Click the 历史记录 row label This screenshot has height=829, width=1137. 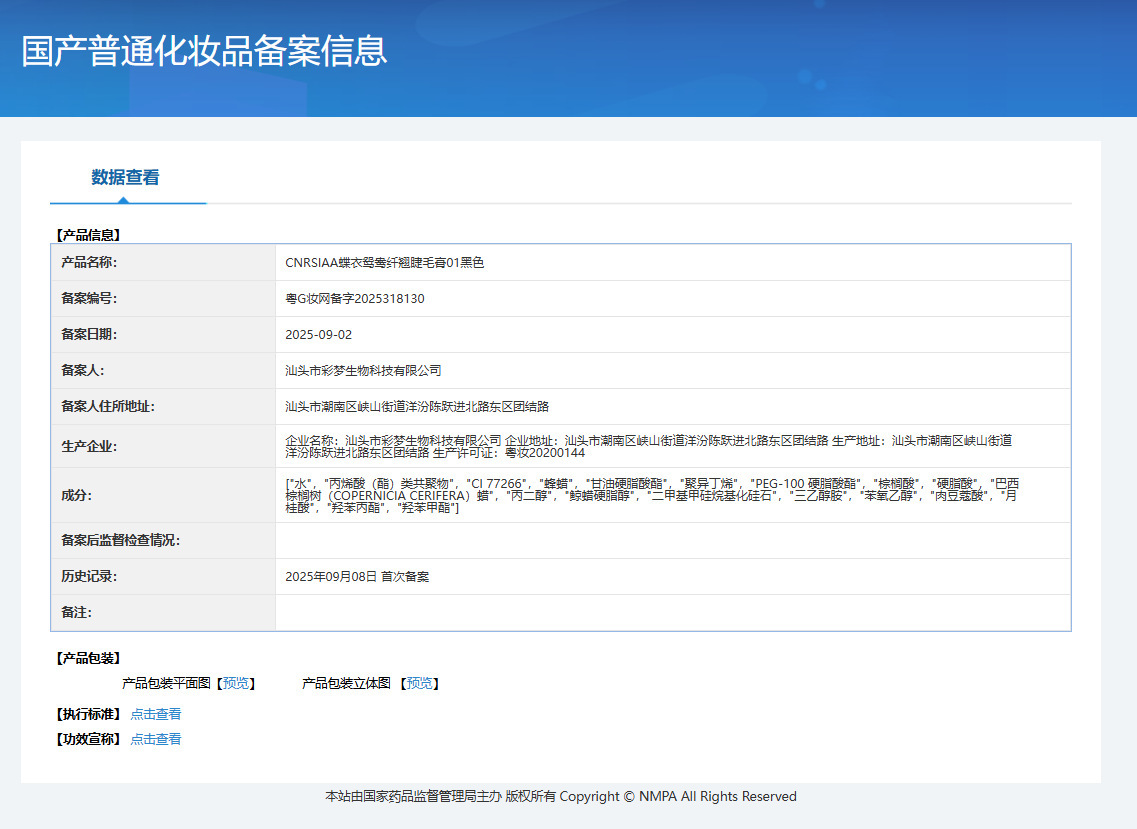coord(89,577)
